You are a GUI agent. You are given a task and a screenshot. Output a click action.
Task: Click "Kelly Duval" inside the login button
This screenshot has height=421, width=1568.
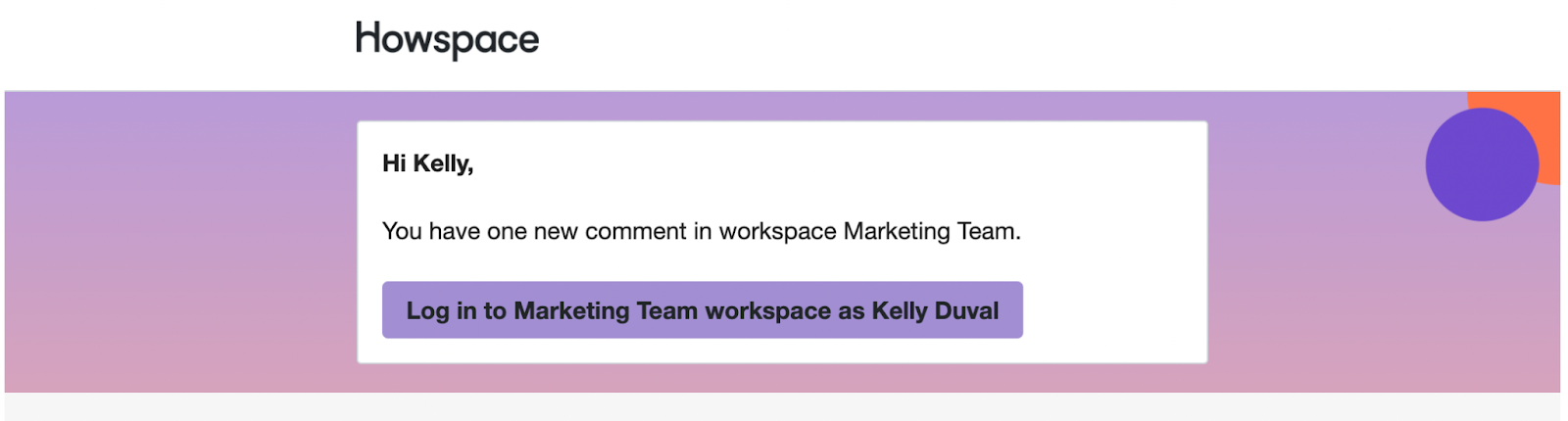[x=936, y=310]
